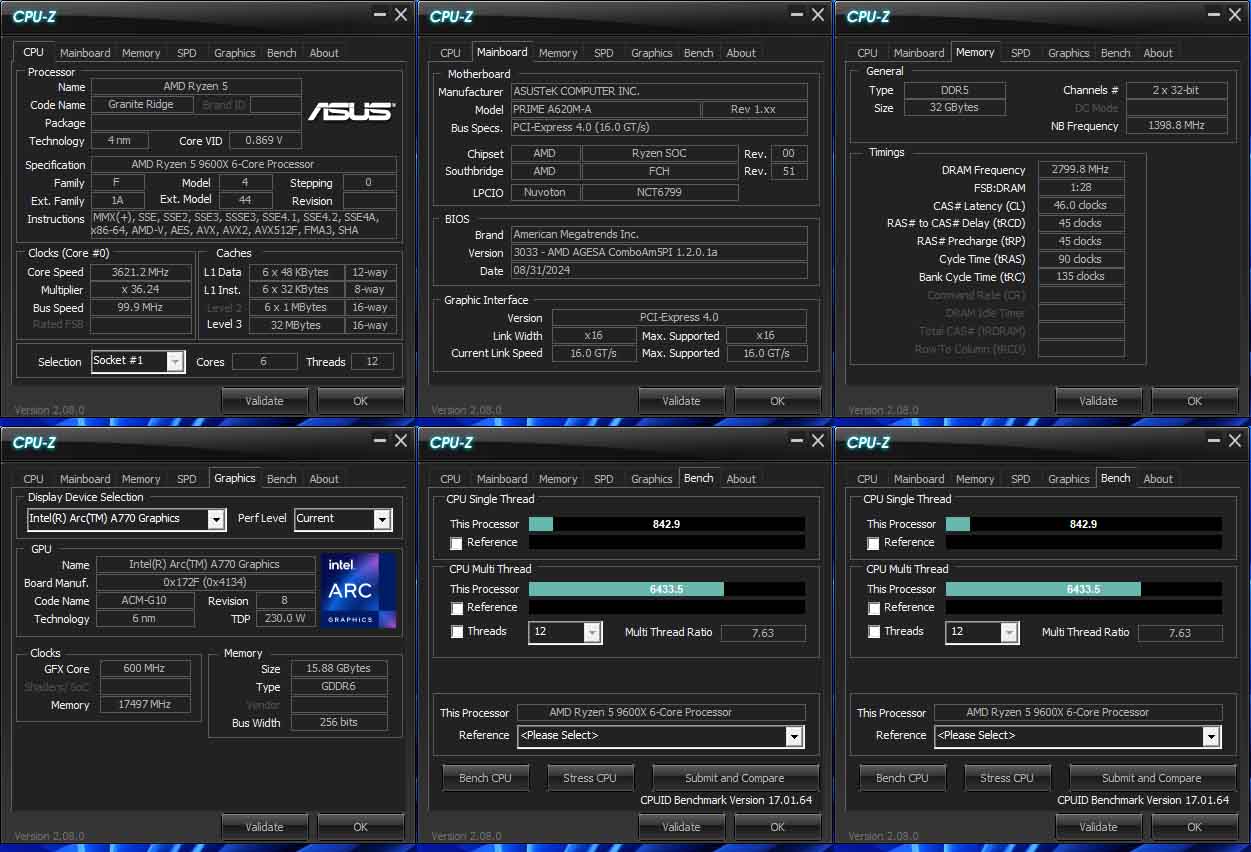Click the memory Type DDR5 value

tap(954, 90)
